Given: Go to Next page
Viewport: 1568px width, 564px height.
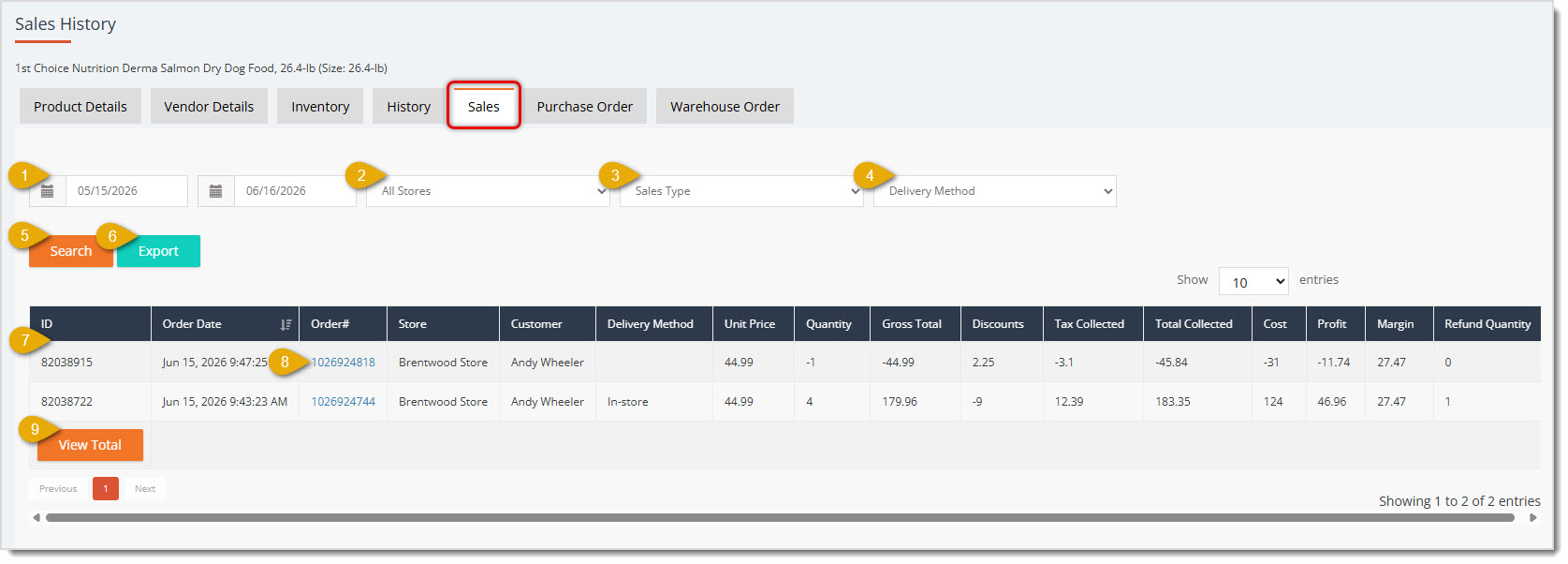Looking at the screenshot, I should [x=145, y=489].
